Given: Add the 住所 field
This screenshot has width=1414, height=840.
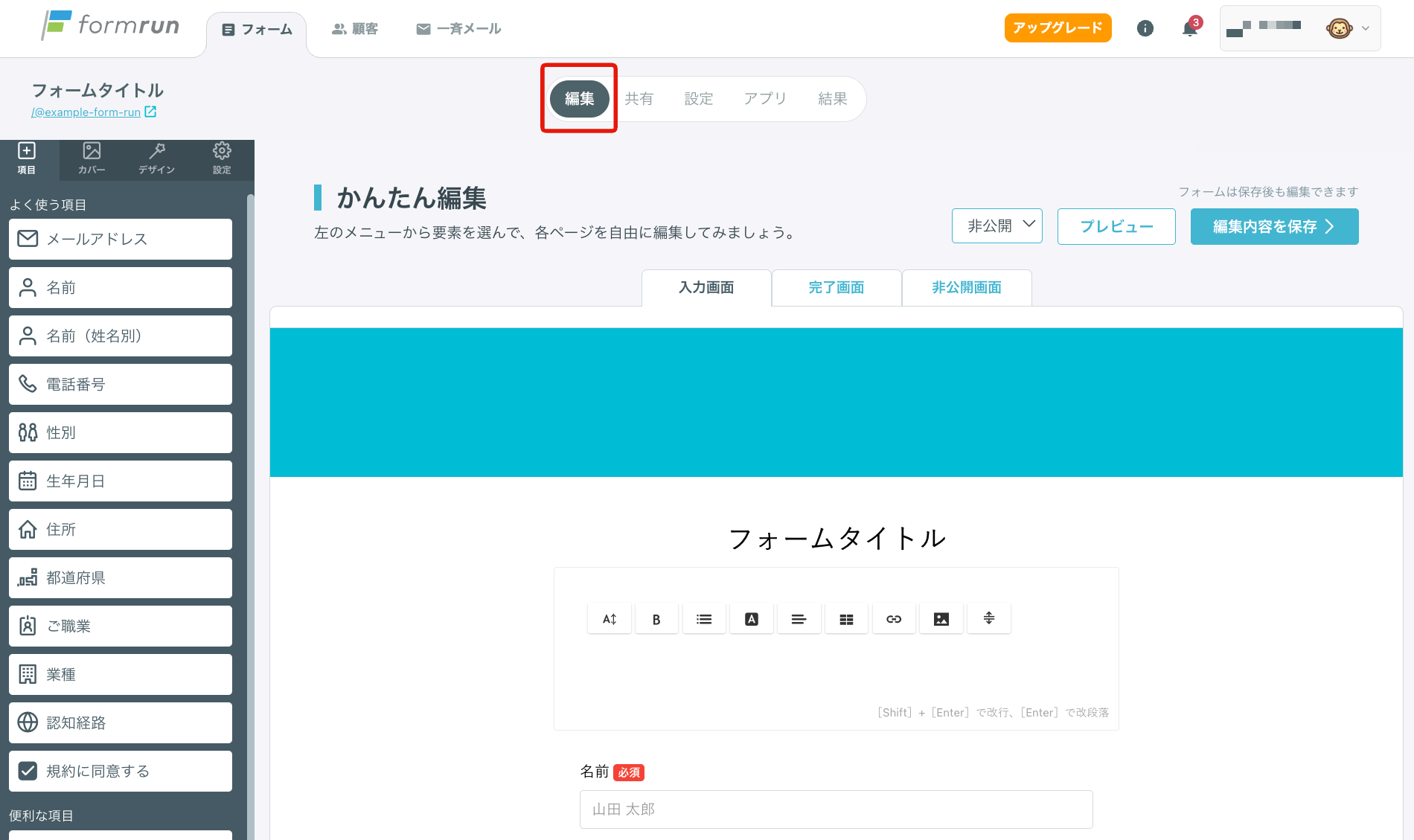Looking at the screenshot, I should click(121, 529).
